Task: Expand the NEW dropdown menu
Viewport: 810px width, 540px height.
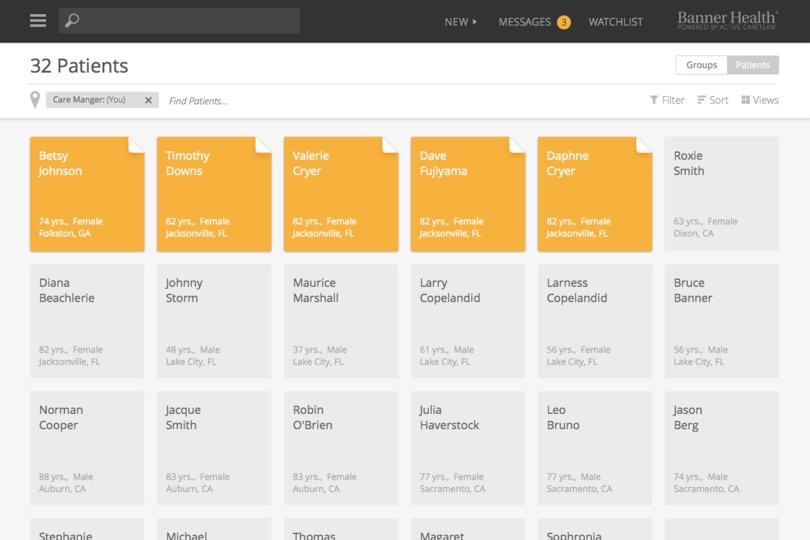Action: pyautogui.click(x=460, y=22)
